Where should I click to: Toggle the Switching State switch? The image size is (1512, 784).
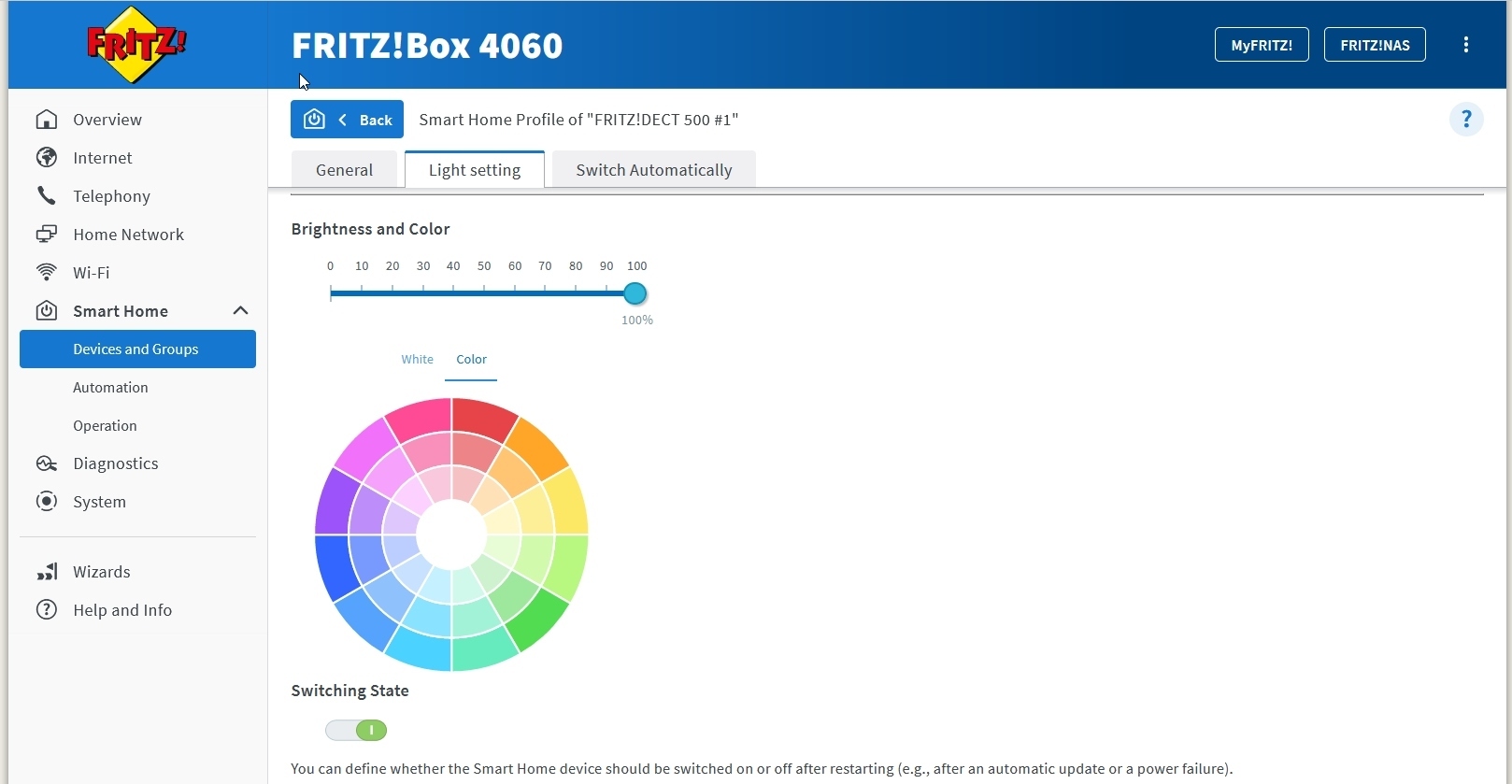tap(356, 731)
